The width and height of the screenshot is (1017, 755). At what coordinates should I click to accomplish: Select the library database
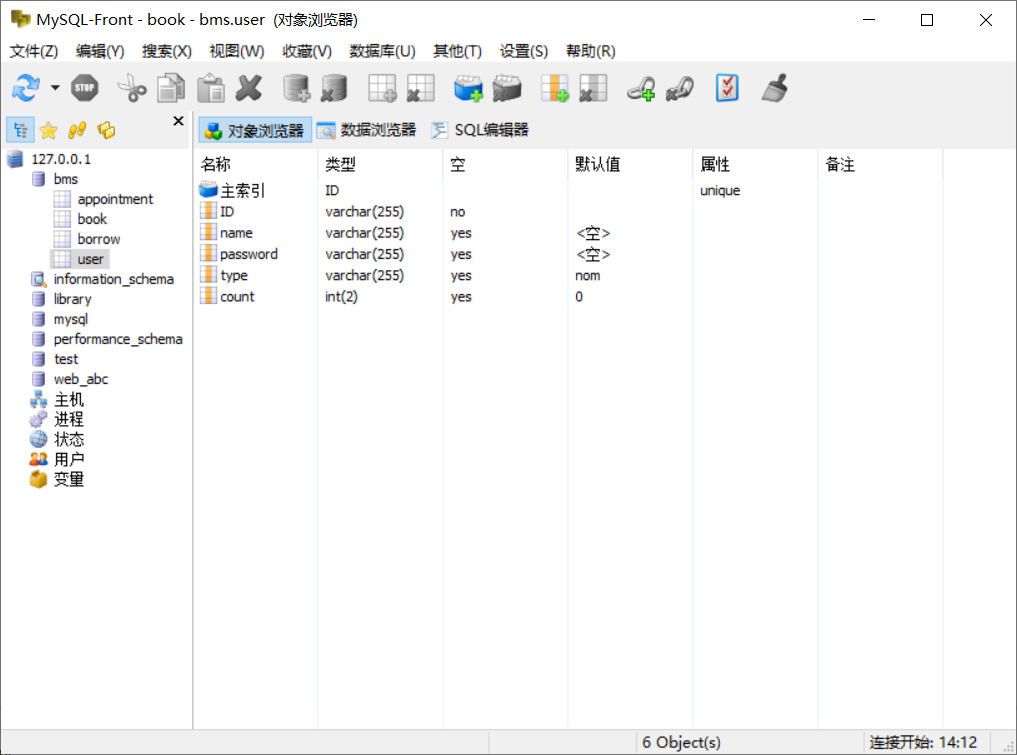point(72,300)
